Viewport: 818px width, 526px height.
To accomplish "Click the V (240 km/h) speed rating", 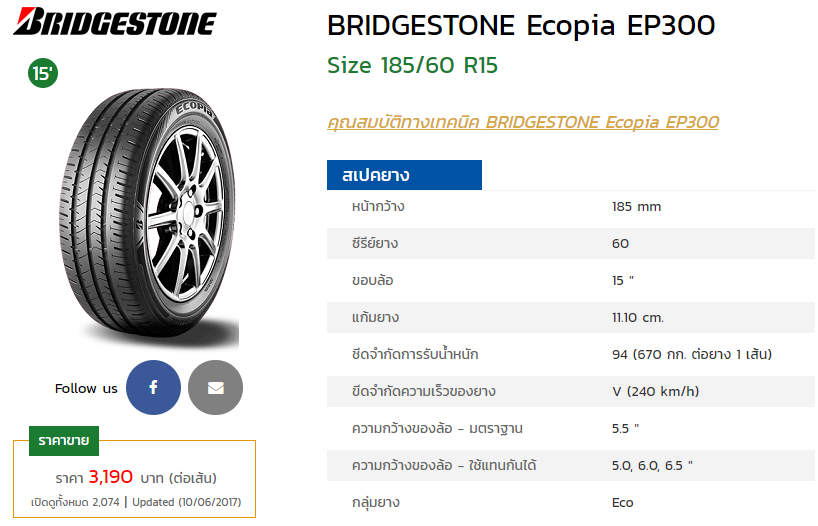I will pos(655,392).
